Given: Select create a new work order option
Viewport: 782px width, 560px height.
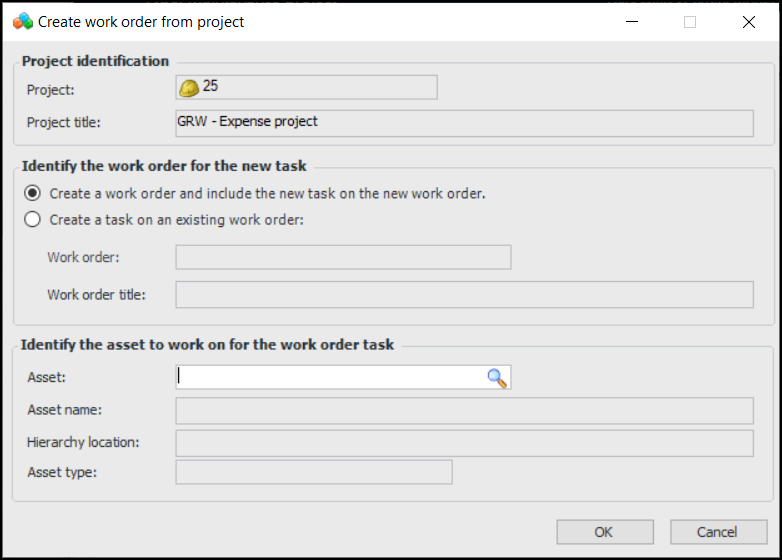Looking at the screenshot, I should (x=33, y=194).
